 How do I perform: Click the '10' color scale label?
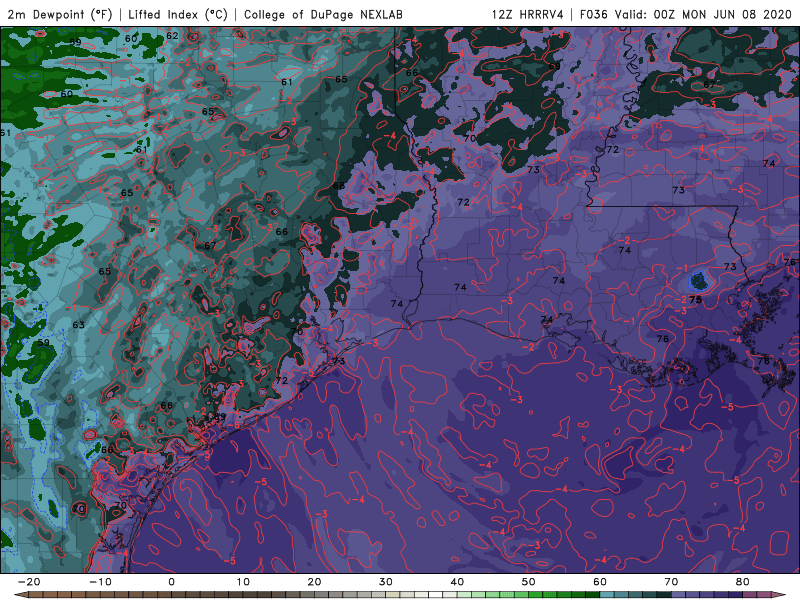pos(243,582)
